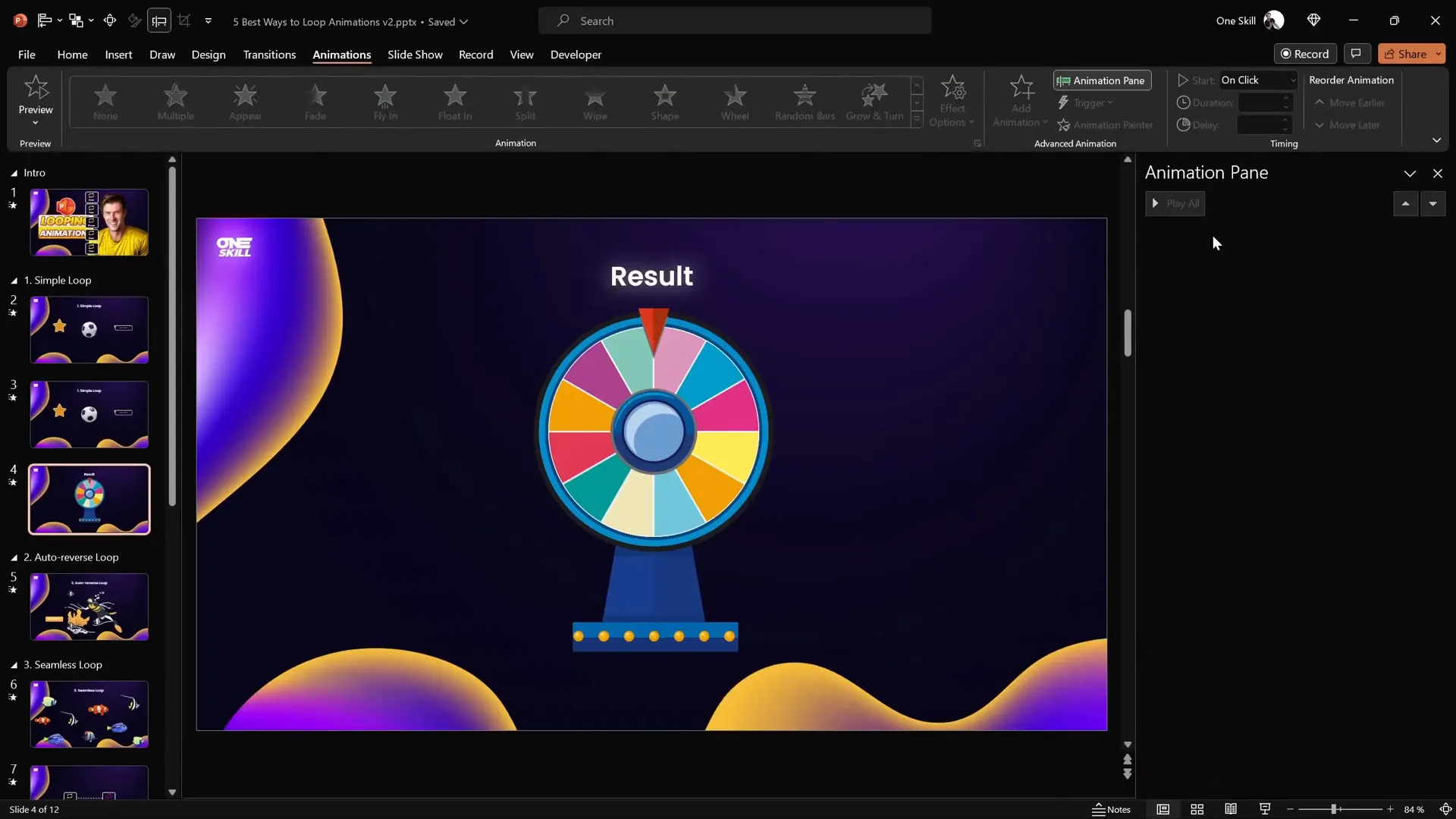
Task: Open the Share button dropdown arrow
Action: click(x=1438, y=54)
